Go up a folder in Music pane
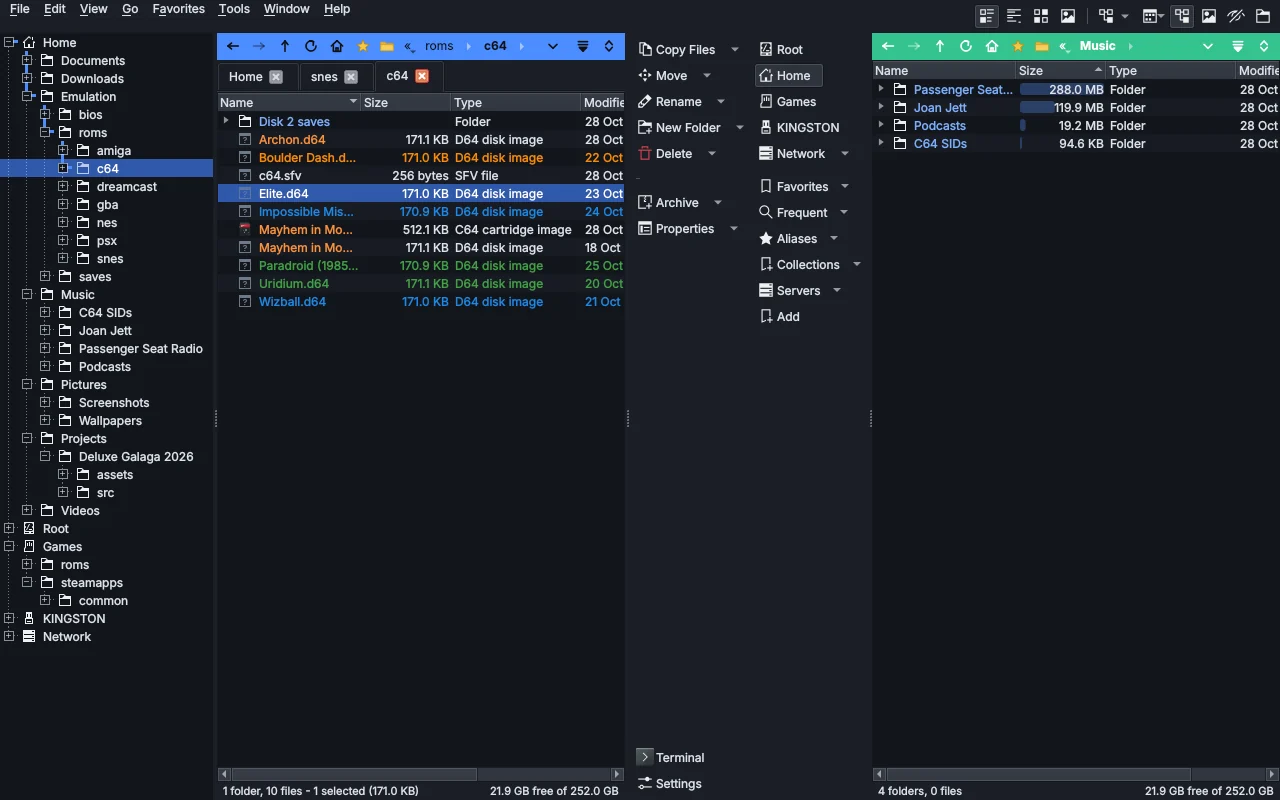The image size is (1280, 800). (940, 46)
